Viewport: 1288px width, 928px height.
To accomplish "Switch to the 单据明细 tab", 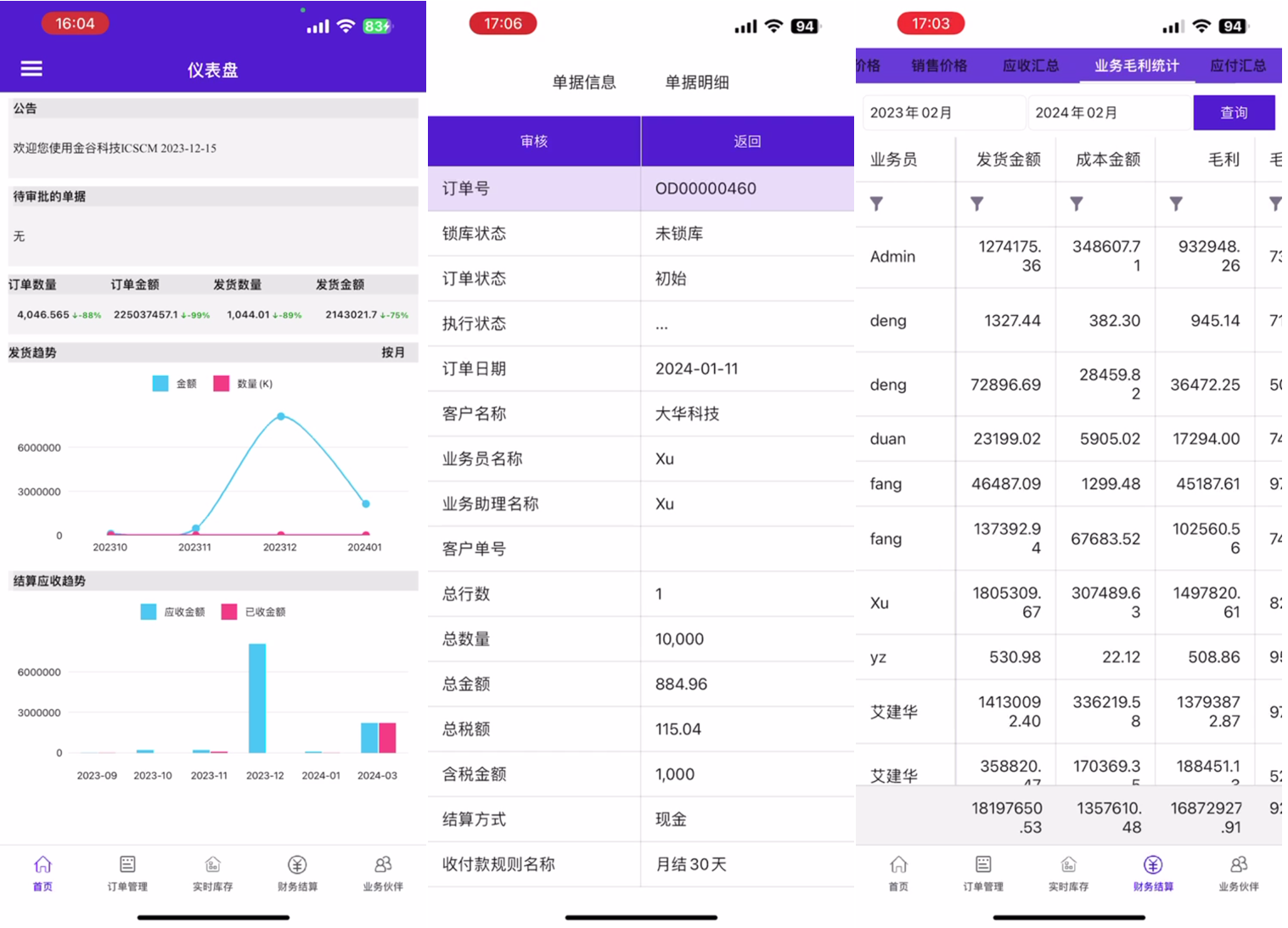I will pos(696,82).
